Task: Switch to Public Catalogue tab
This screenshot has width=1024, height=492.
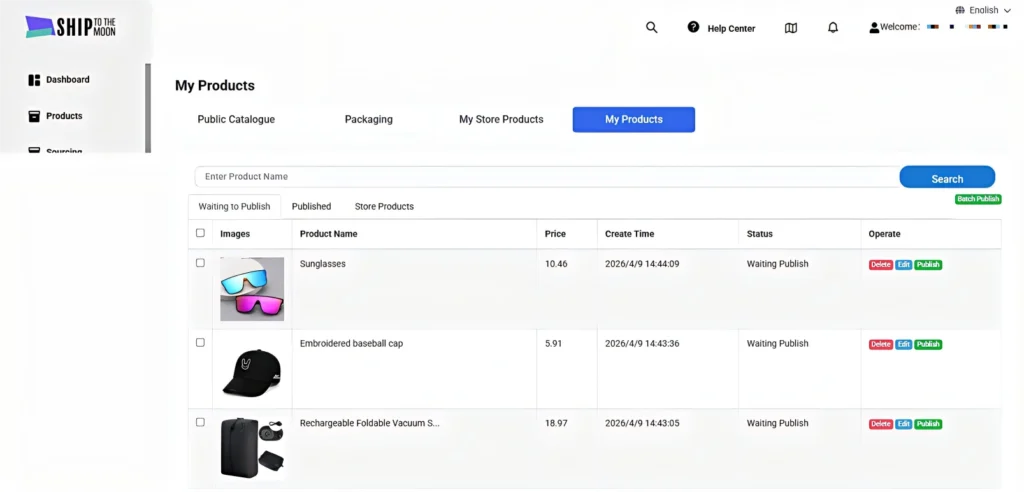Action: (236, 120)
